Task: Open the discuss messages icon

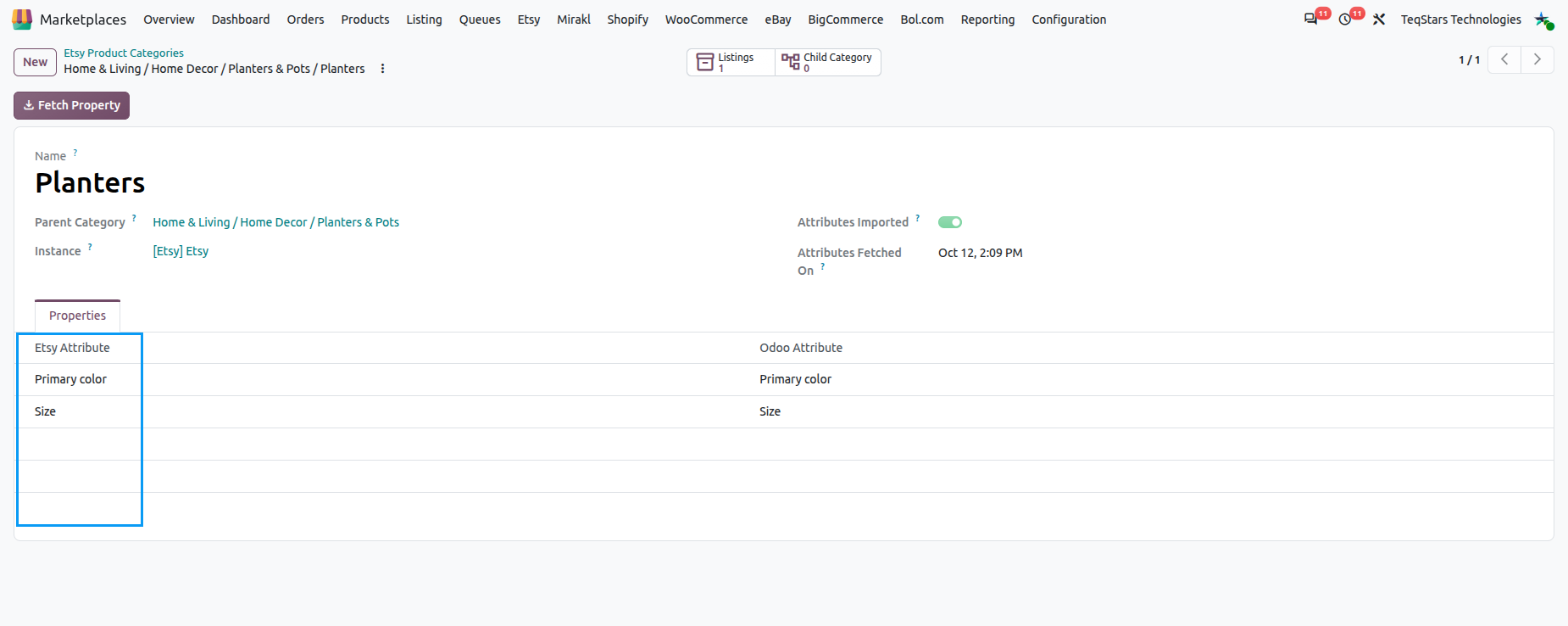Action: click(x=1310, y=19)
